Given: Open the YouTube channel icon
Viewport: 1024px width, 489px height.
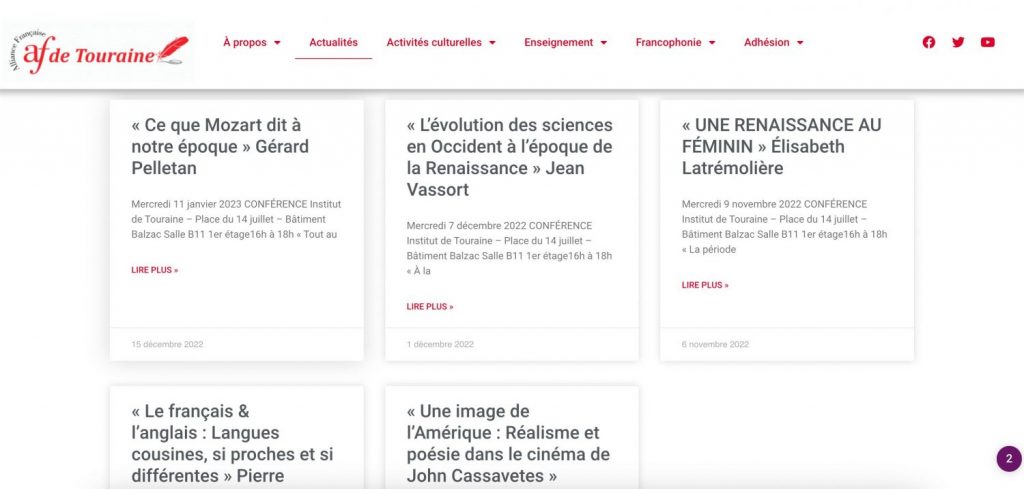Looking at the screenshot, I should pos(987,42).
